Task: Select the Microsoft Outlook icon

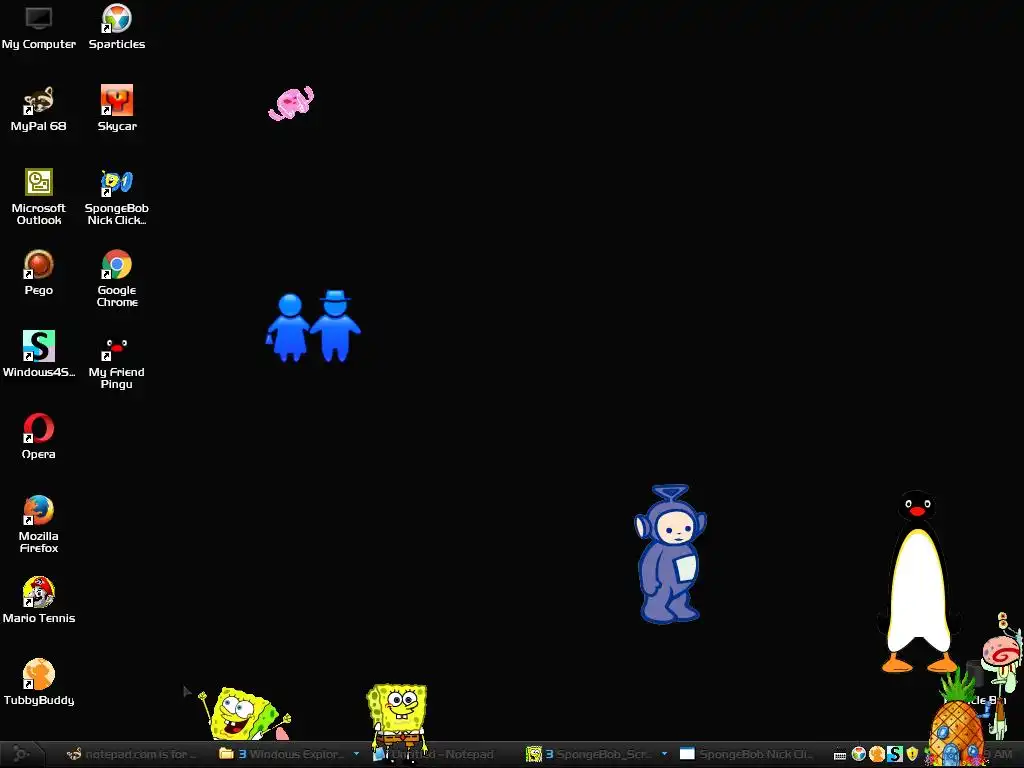Action: (39, 197)
